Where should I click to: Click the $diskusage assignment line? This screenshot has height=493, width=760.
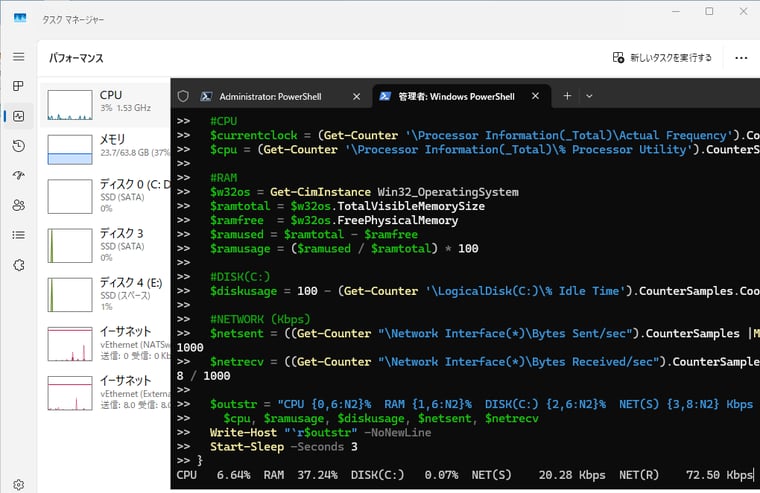point(485,291)
